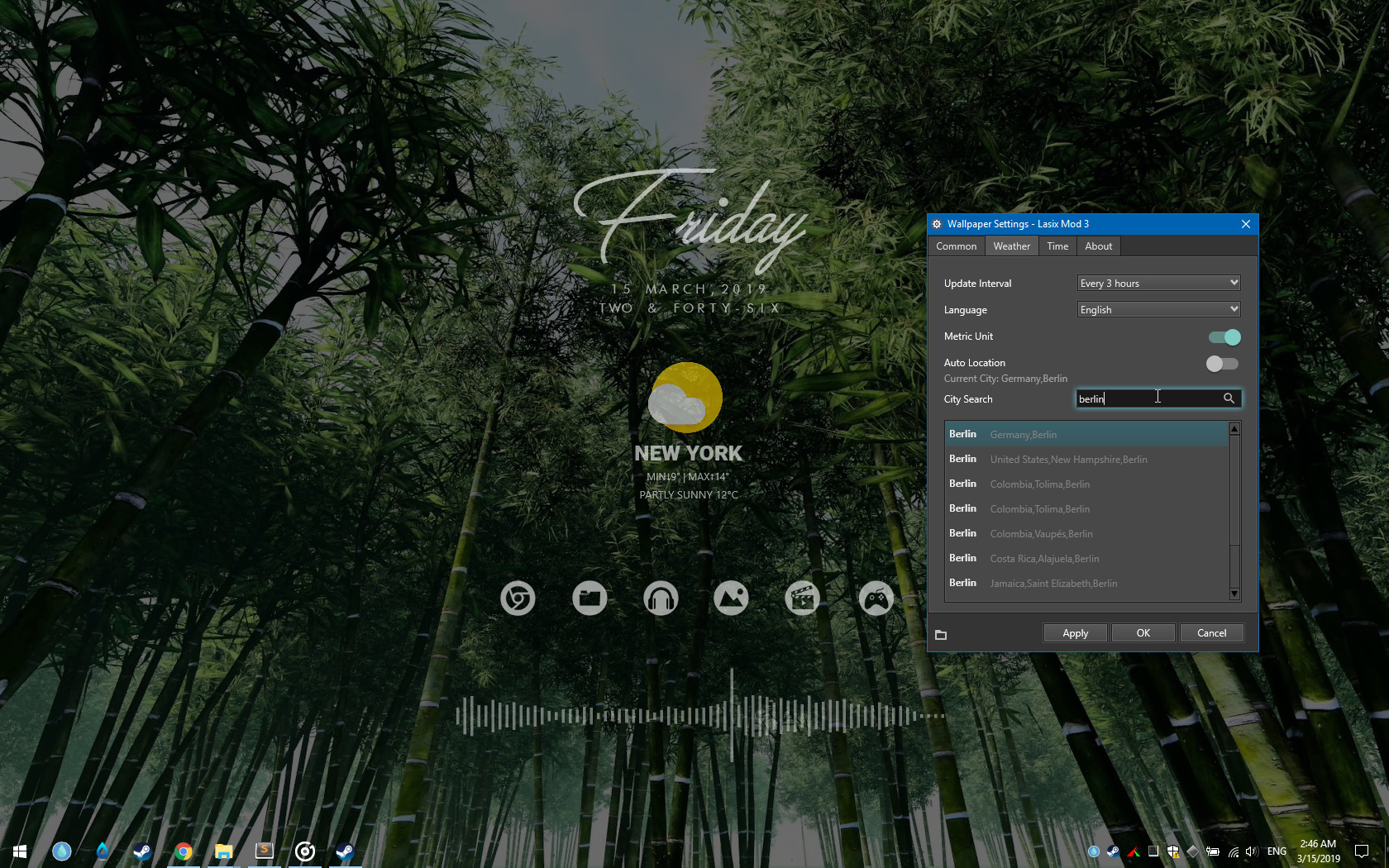Viewport: 1389px width, 868px height.
Task: Open the music headphones icon on the wallpaper
Action: pos(661,598)
